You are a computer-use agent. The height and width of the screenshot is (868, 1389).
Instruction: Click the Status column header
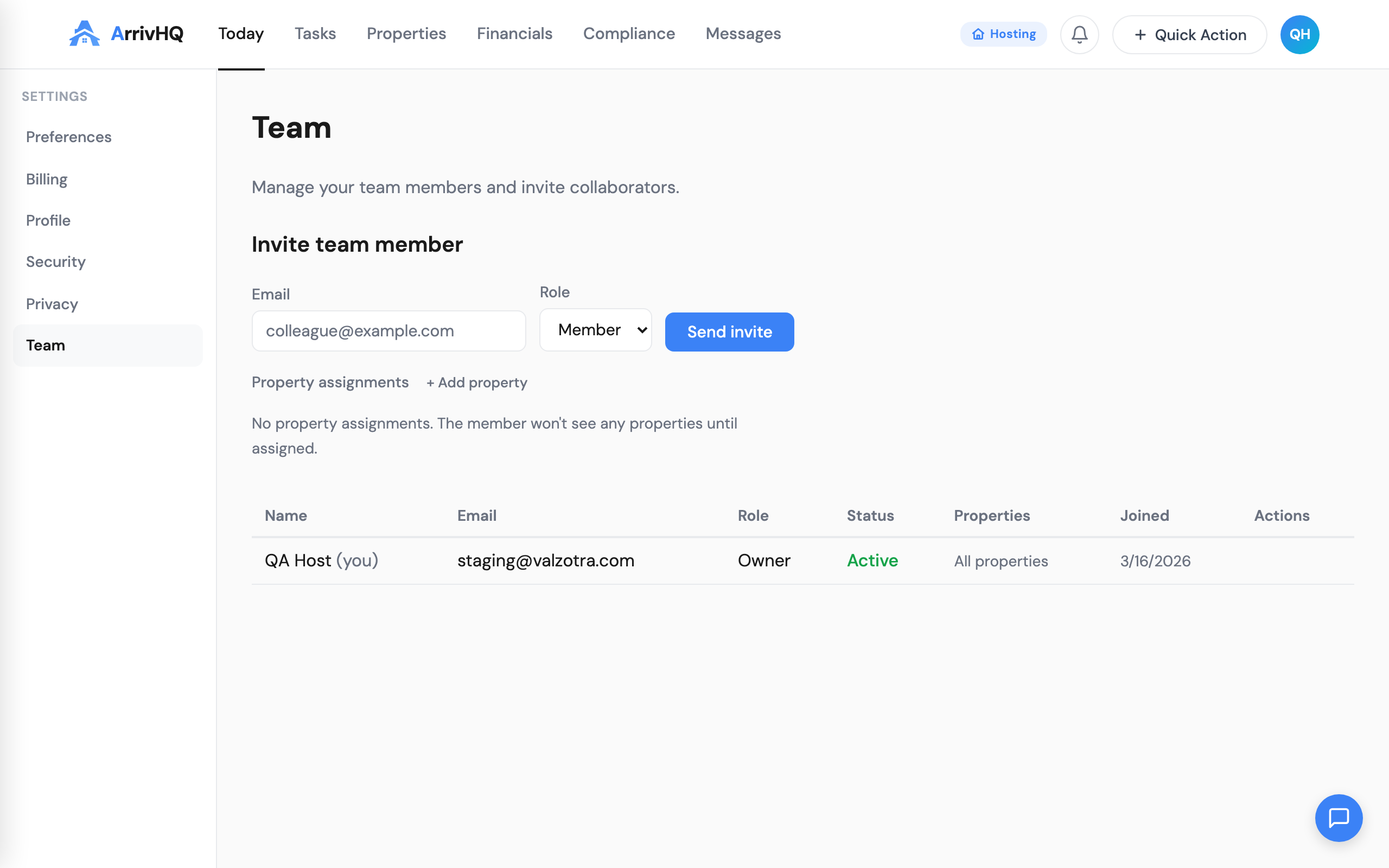click(x=870, y=515)
